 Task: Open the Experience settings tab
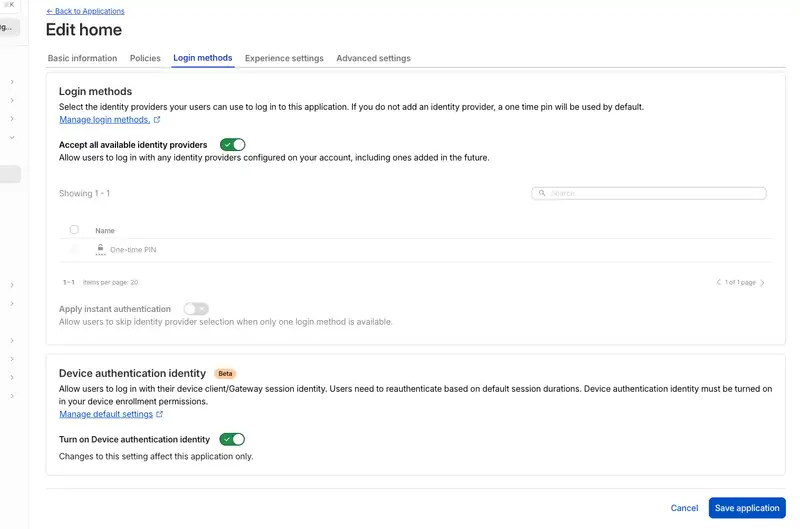tap(284, 58)
